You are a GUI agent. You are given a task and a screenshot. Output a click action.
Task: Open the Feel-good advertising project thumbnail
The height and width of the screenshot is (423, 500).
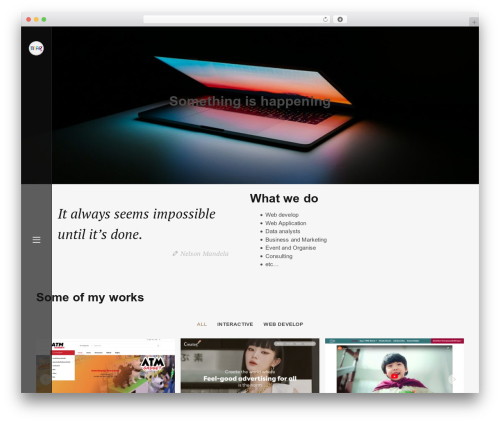pos(250,366)
